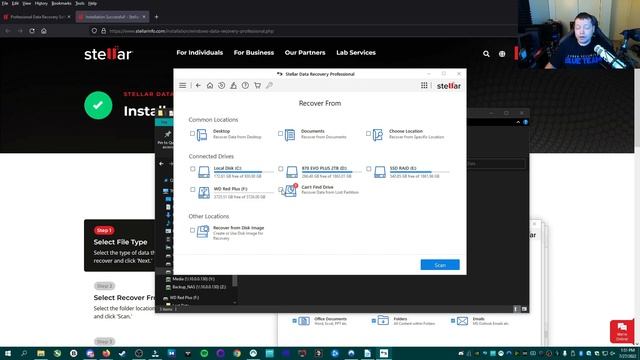Open the Our Partners website link
The image size is (640, 360).
(305, 53)
